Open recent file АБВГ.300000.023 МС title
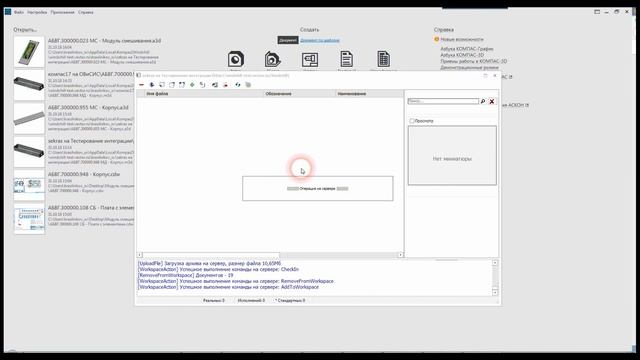The height and width of the screenshot is (360, 640). point(104,41)
